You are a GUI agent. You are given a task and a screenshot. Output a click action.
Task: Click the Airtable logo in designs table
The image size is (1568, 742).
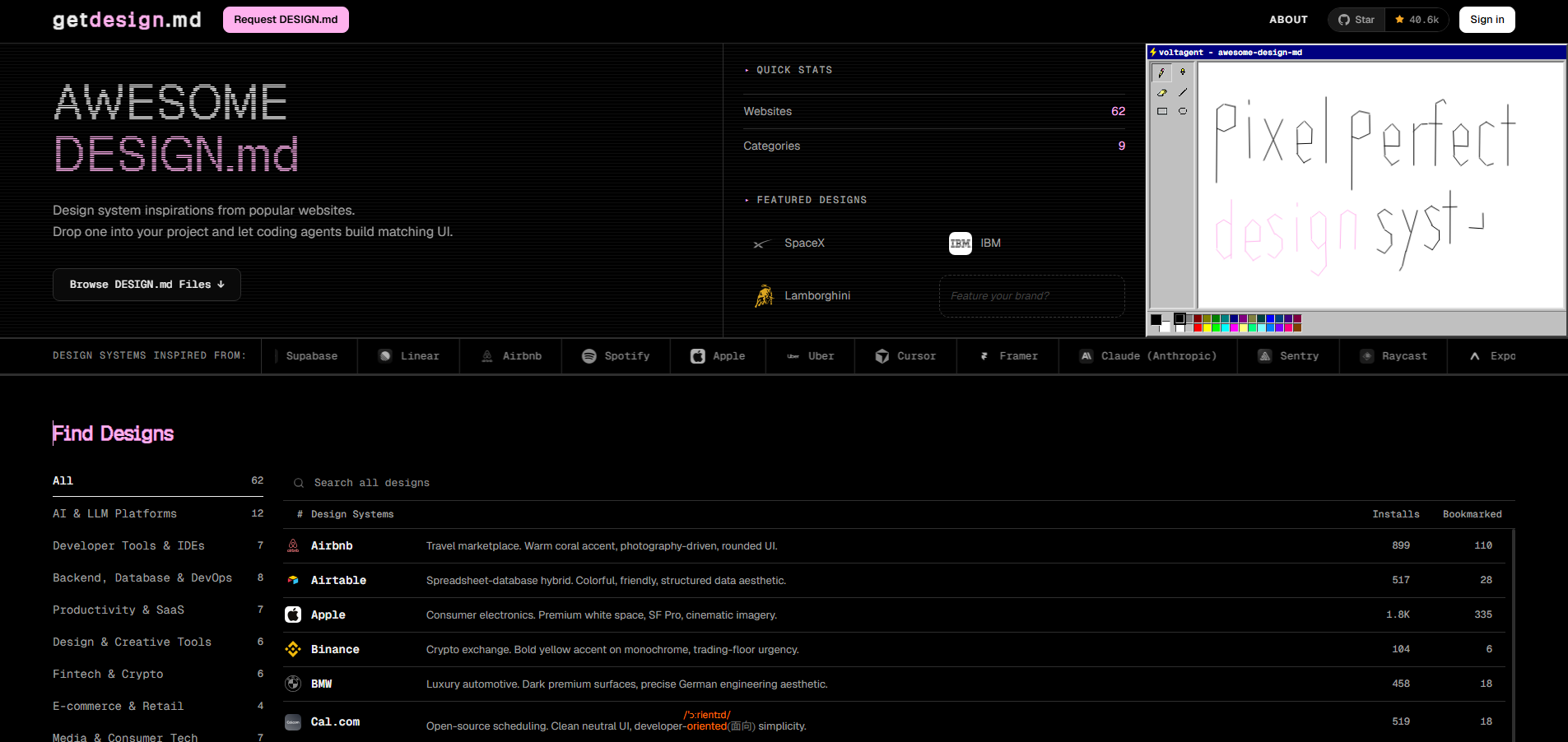point(293,581)
